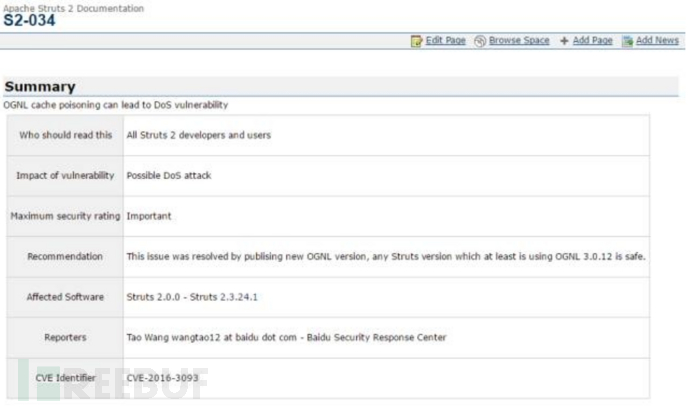Click 'All Struts 2 developers and users'

(198, 135)
